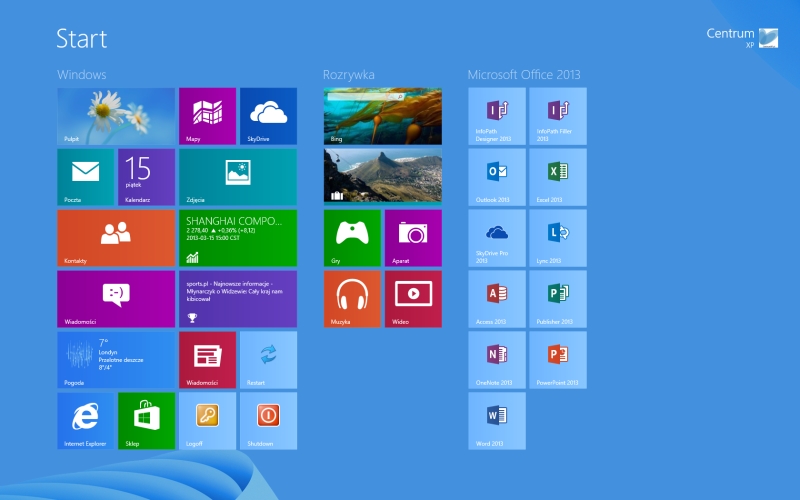Screen dimensions: 800x500
Task: Click the Microsoft Office 2013 group heading
Action: tap(524, 74)
